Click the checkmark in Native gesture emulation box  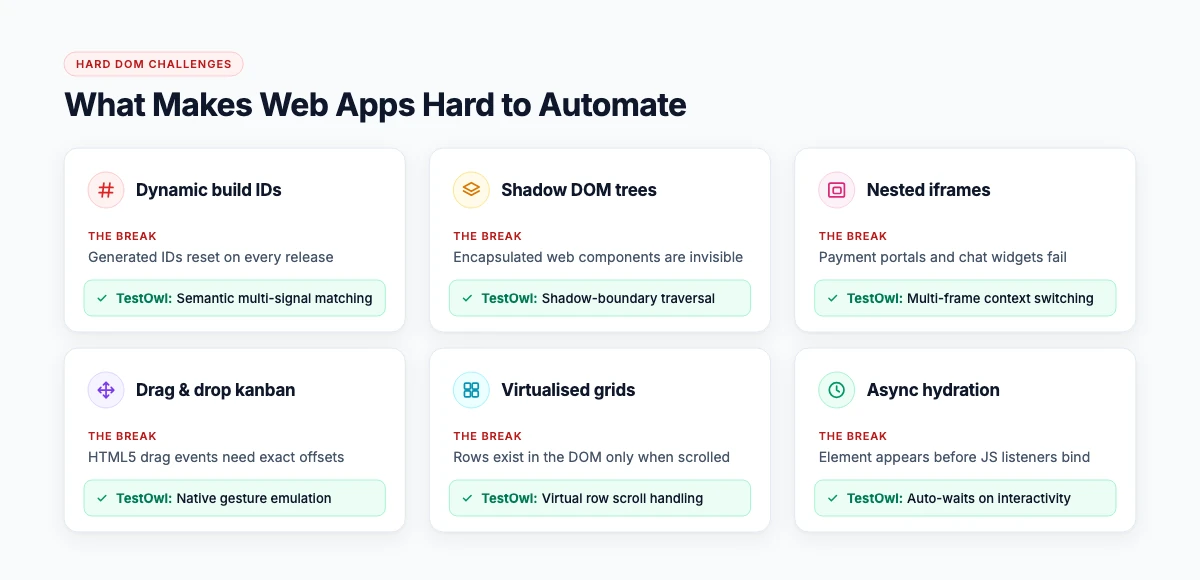102,498
